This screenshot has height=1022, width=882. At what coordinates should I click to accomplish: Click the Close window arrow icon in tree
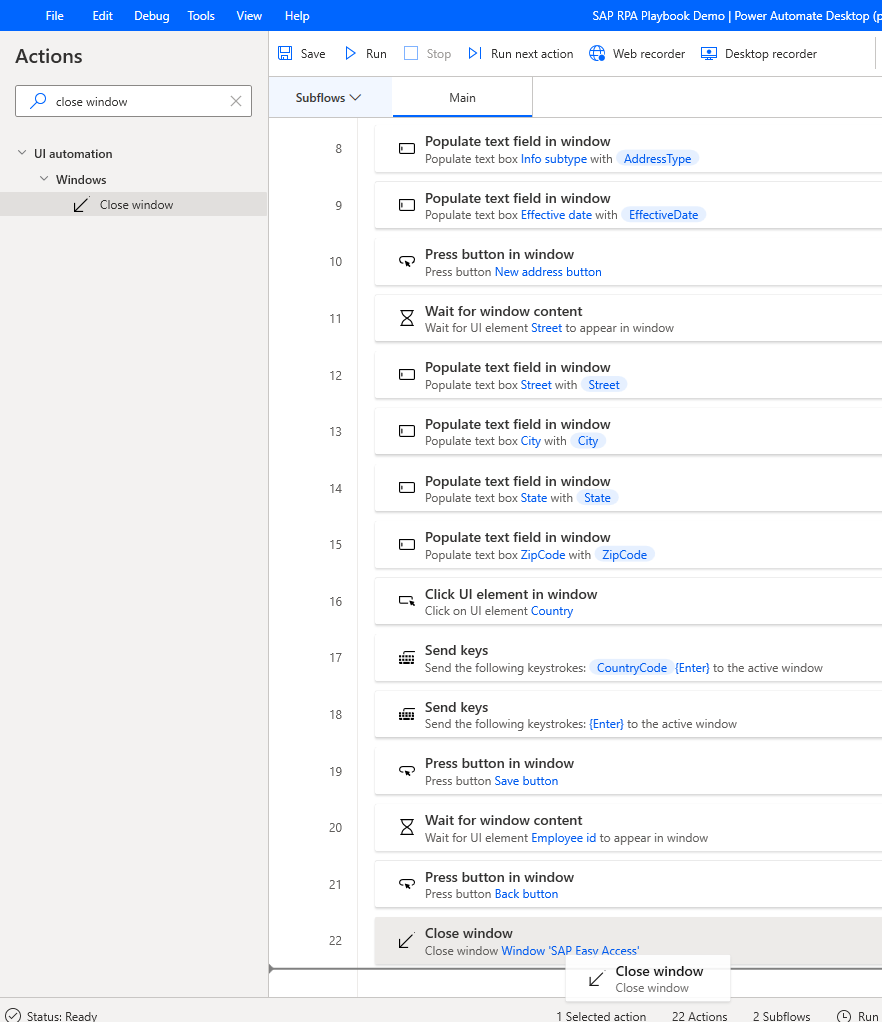pos(81,205)
